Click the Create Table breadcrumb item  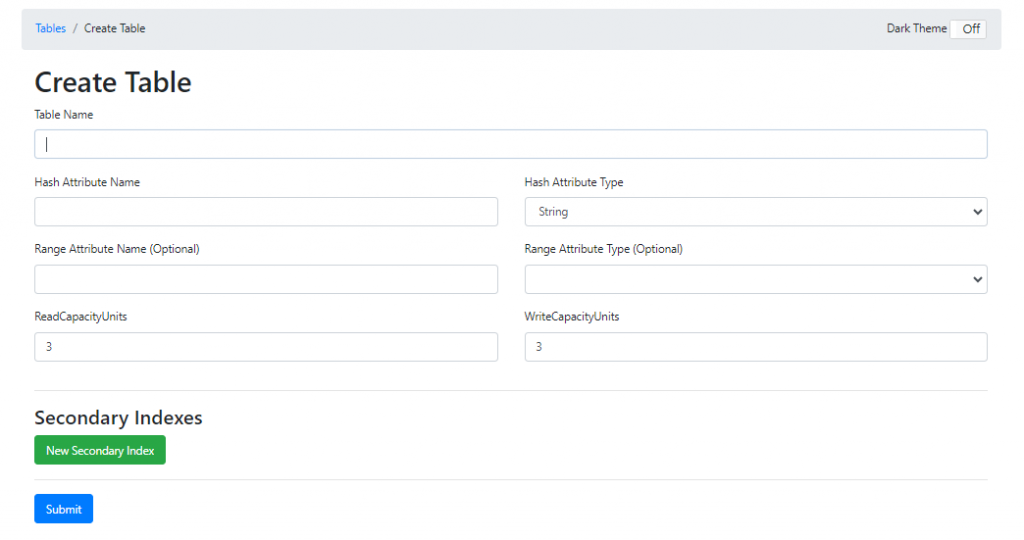(114, 29)
